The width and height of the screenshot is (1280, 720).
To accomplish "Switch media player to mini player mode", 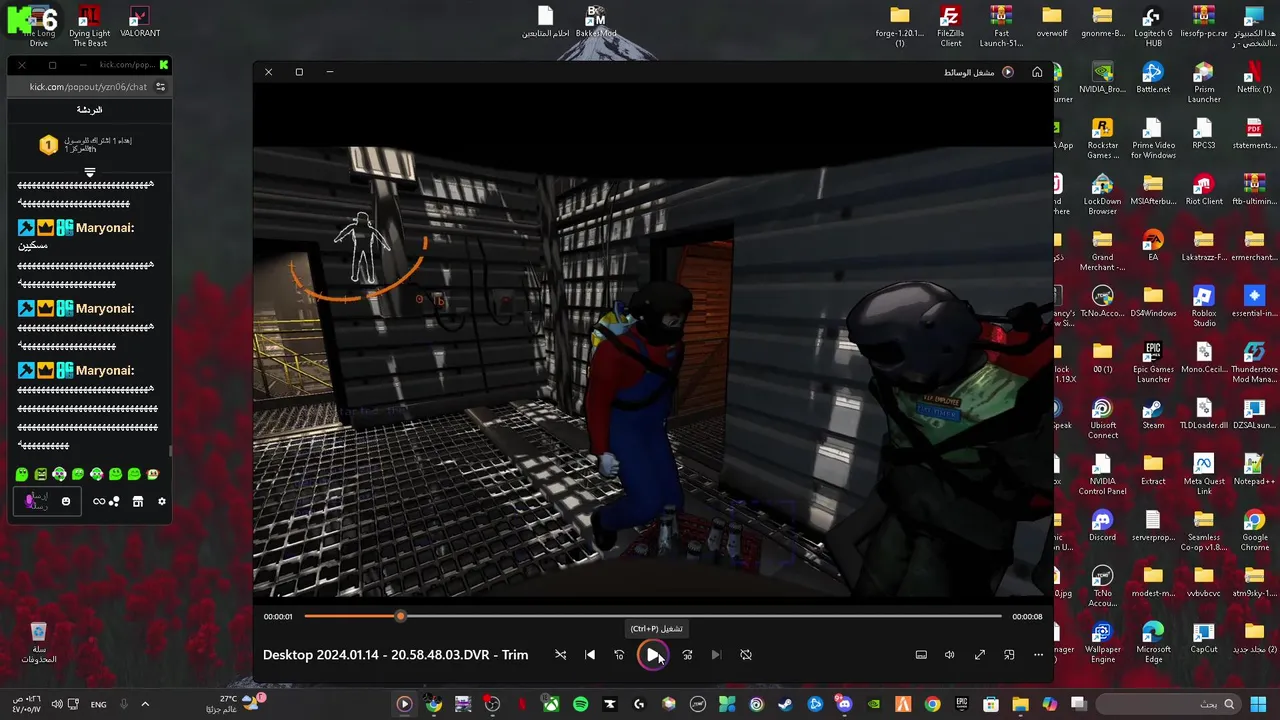I will coord(1009,655).
